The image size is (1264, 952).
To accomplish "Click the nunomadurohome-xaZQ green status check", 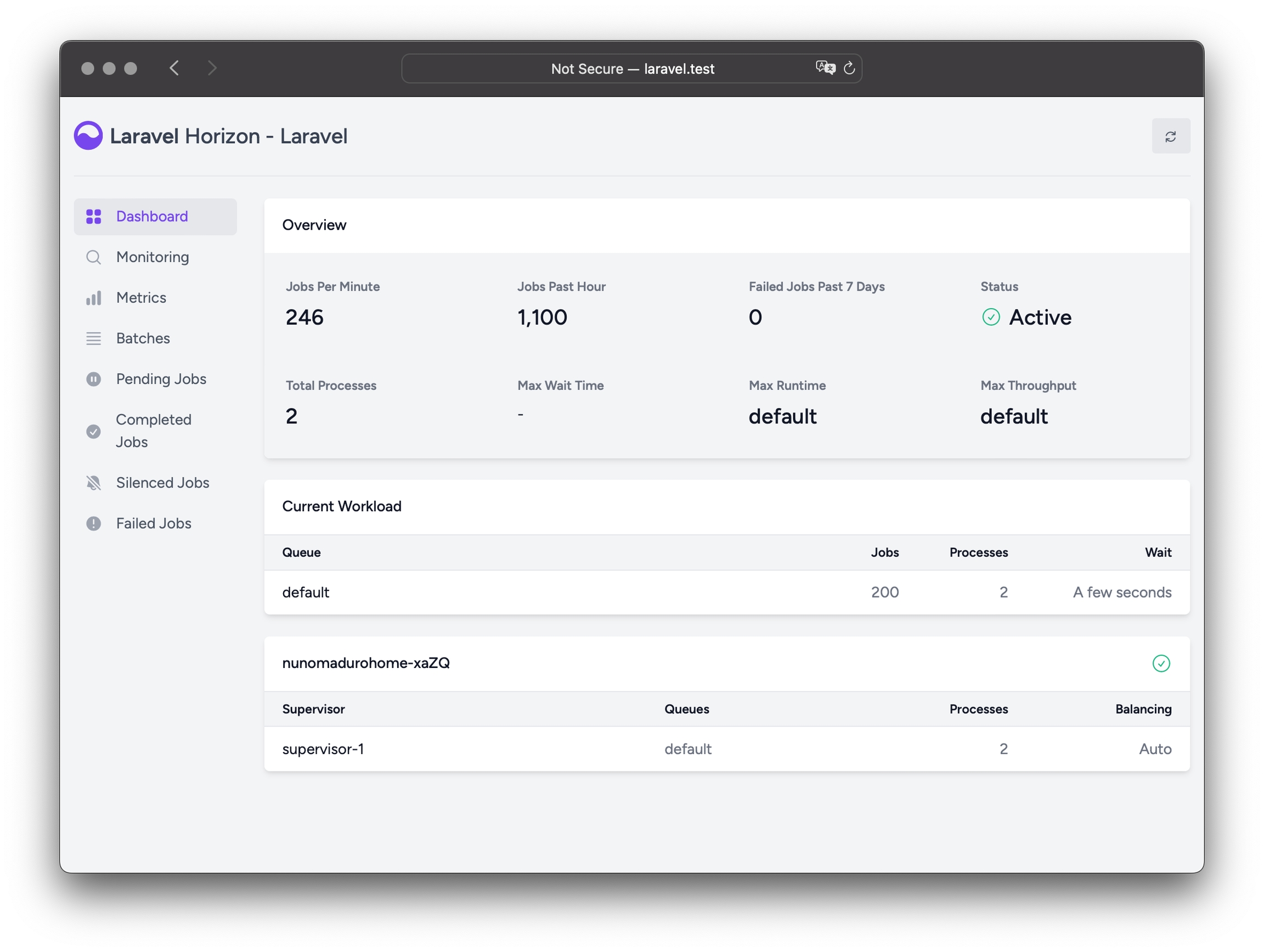I will tap(1160, 663).
